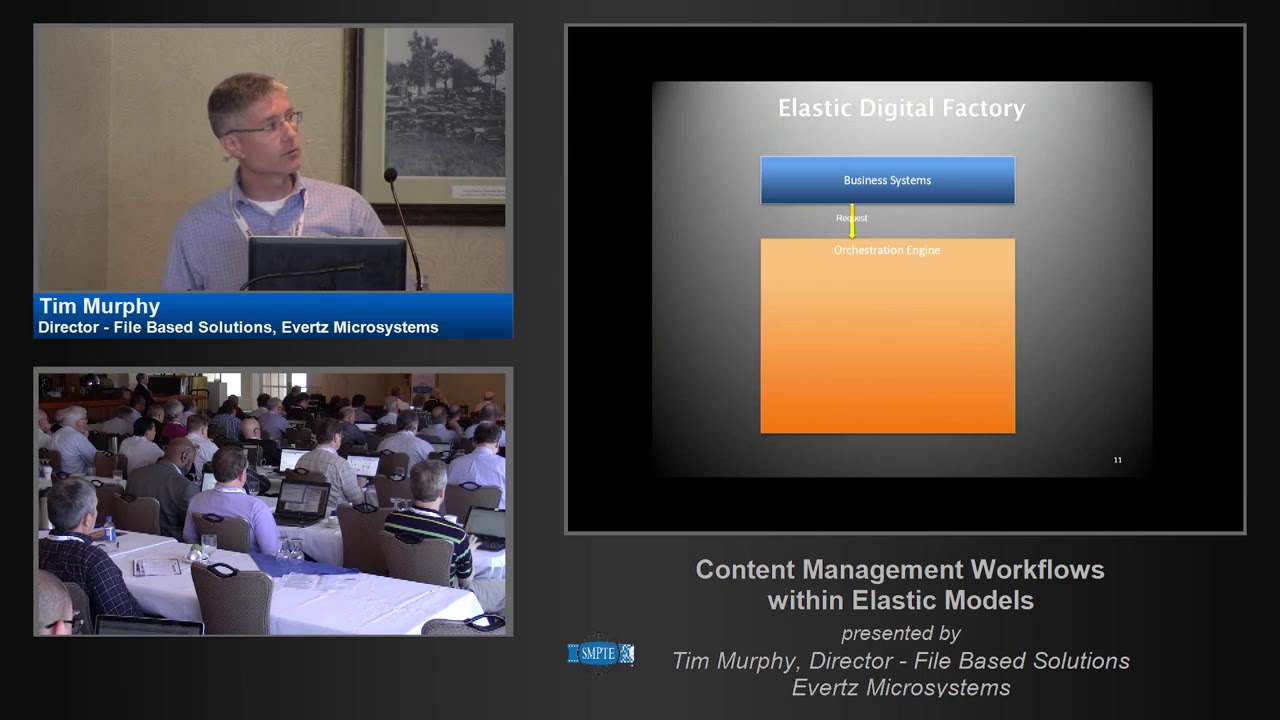Click the SMPTE logo
1280x720 pixels.
coord(600,654)
